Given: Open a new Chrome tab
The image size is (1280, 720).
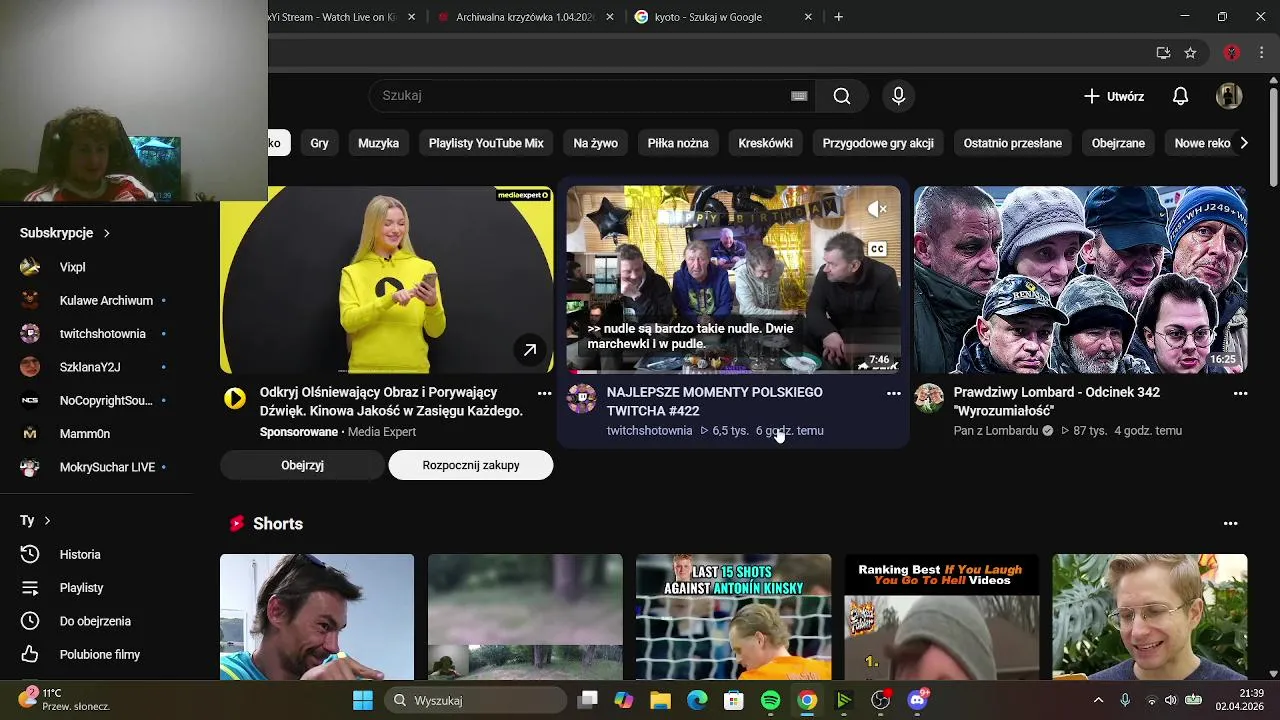Looking at the screenshot, I should click(x=838, y=17).
